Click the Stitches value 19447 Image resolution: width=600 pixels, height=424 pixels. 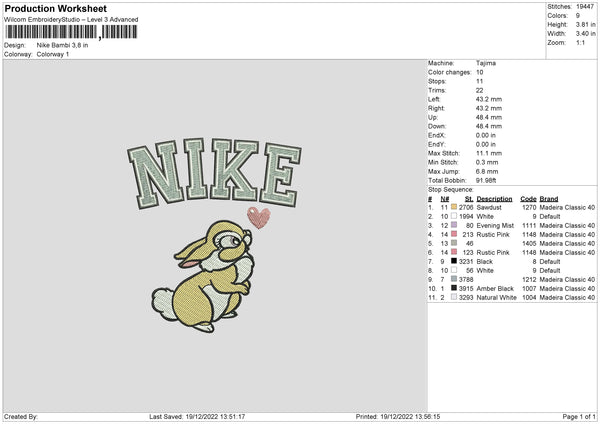coord(585,7)
